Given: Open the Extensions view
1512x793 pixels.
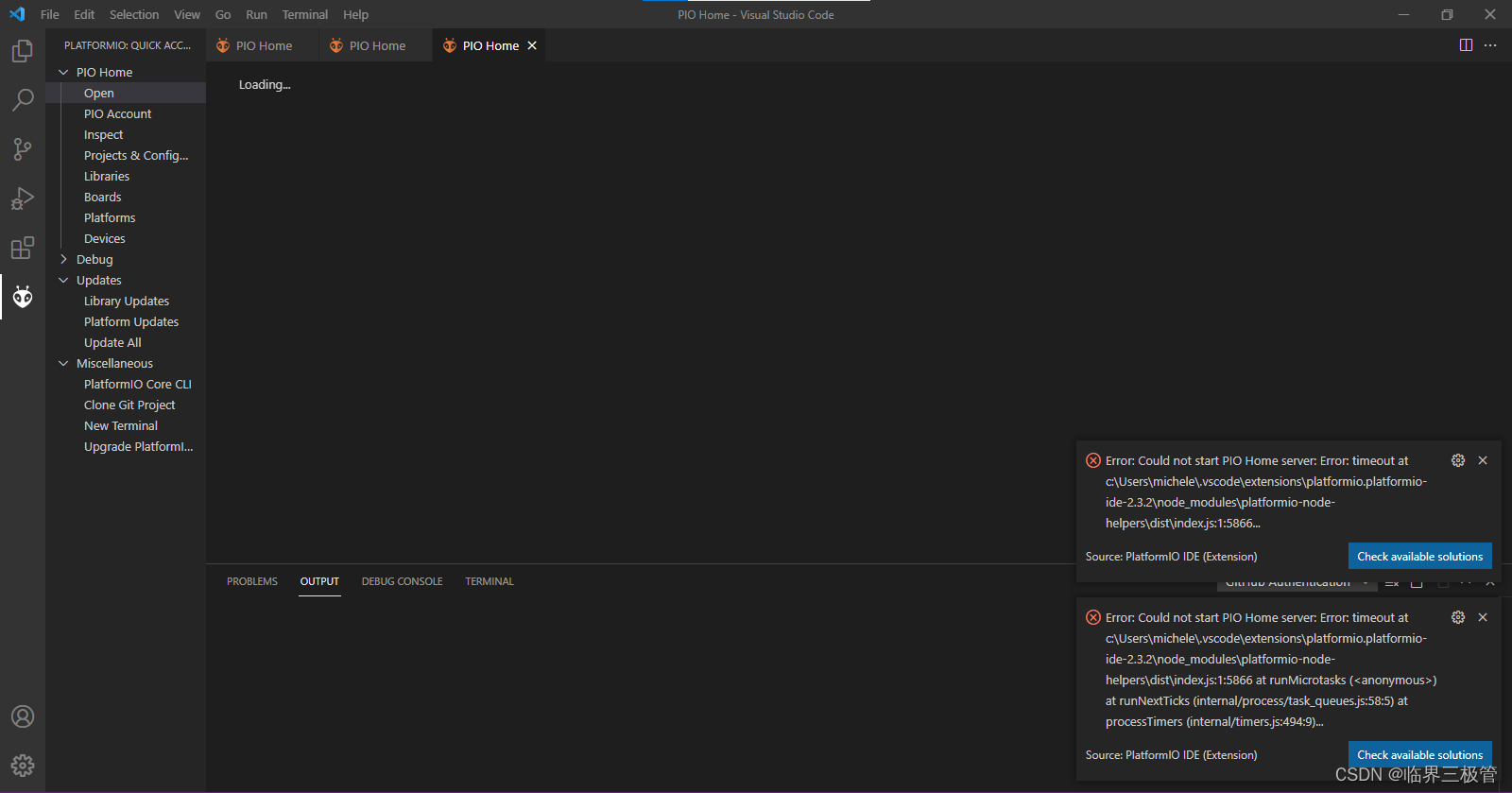Looking at the screenshot, I should [23, 248].
